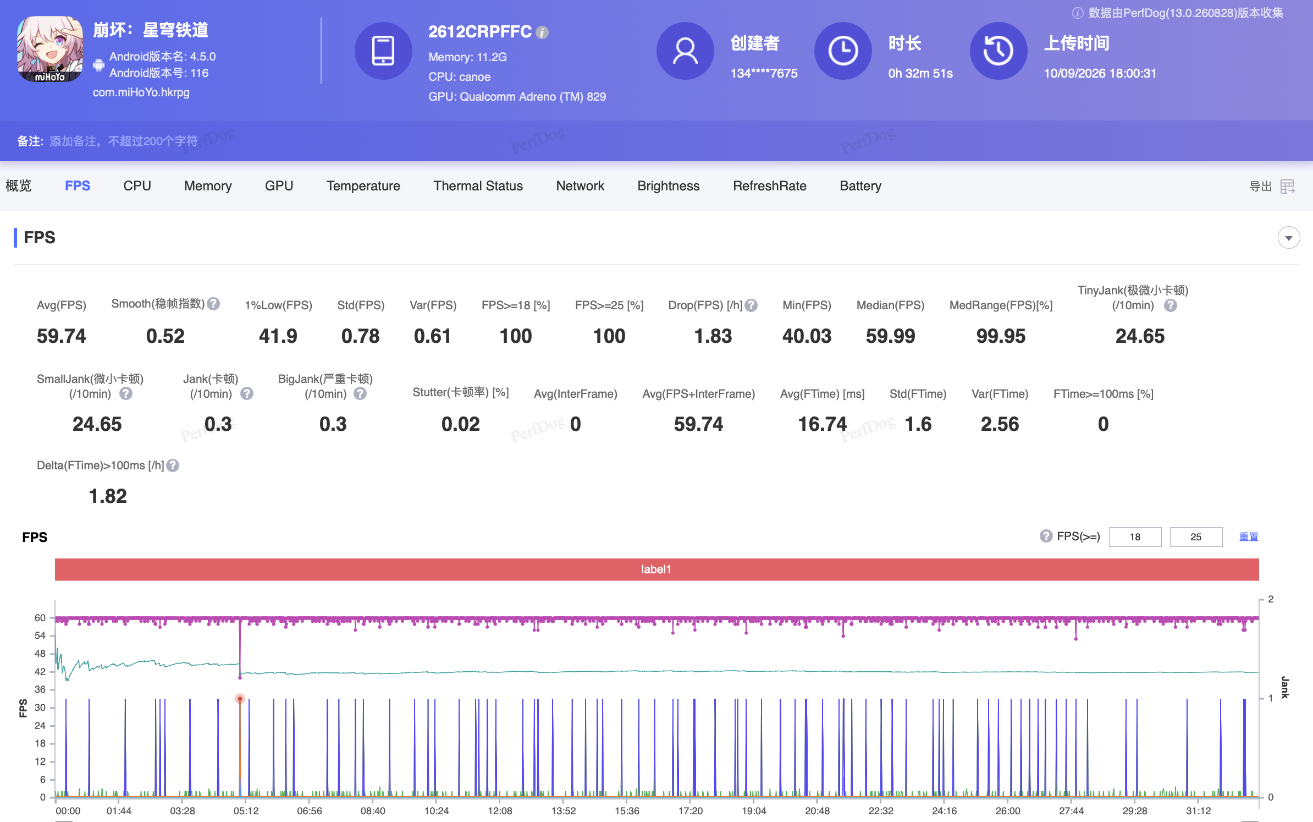Go to the Brightness tab
Screen dimensions: 1313x822
pyautogui.click(x=668, y=186)
